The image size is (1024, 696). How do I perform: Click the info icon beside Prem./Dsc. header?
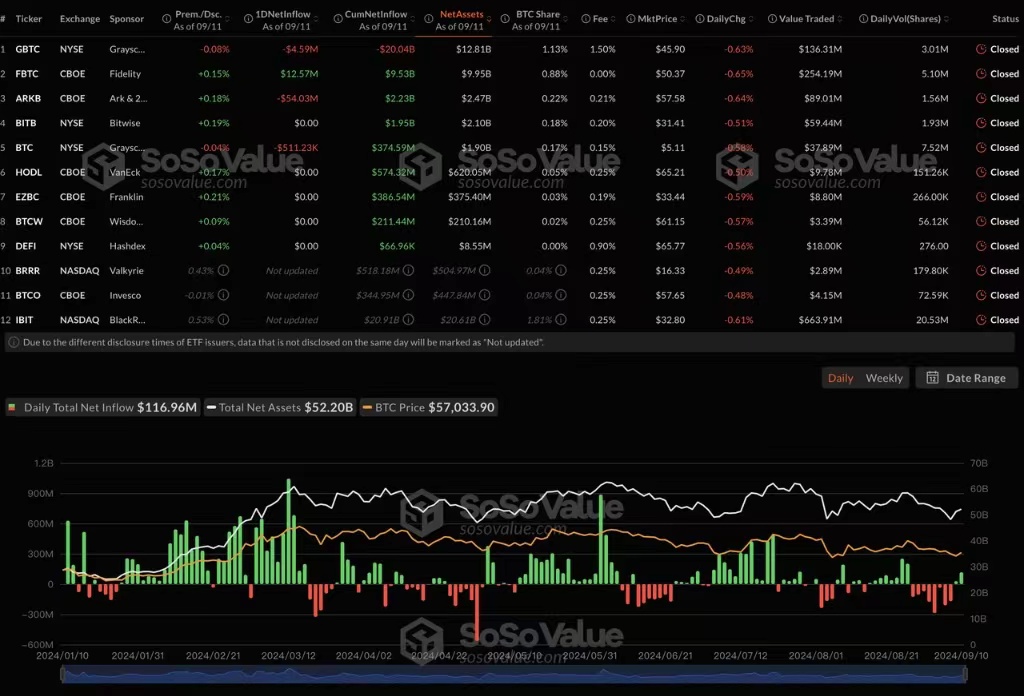(x=166, y=19)
